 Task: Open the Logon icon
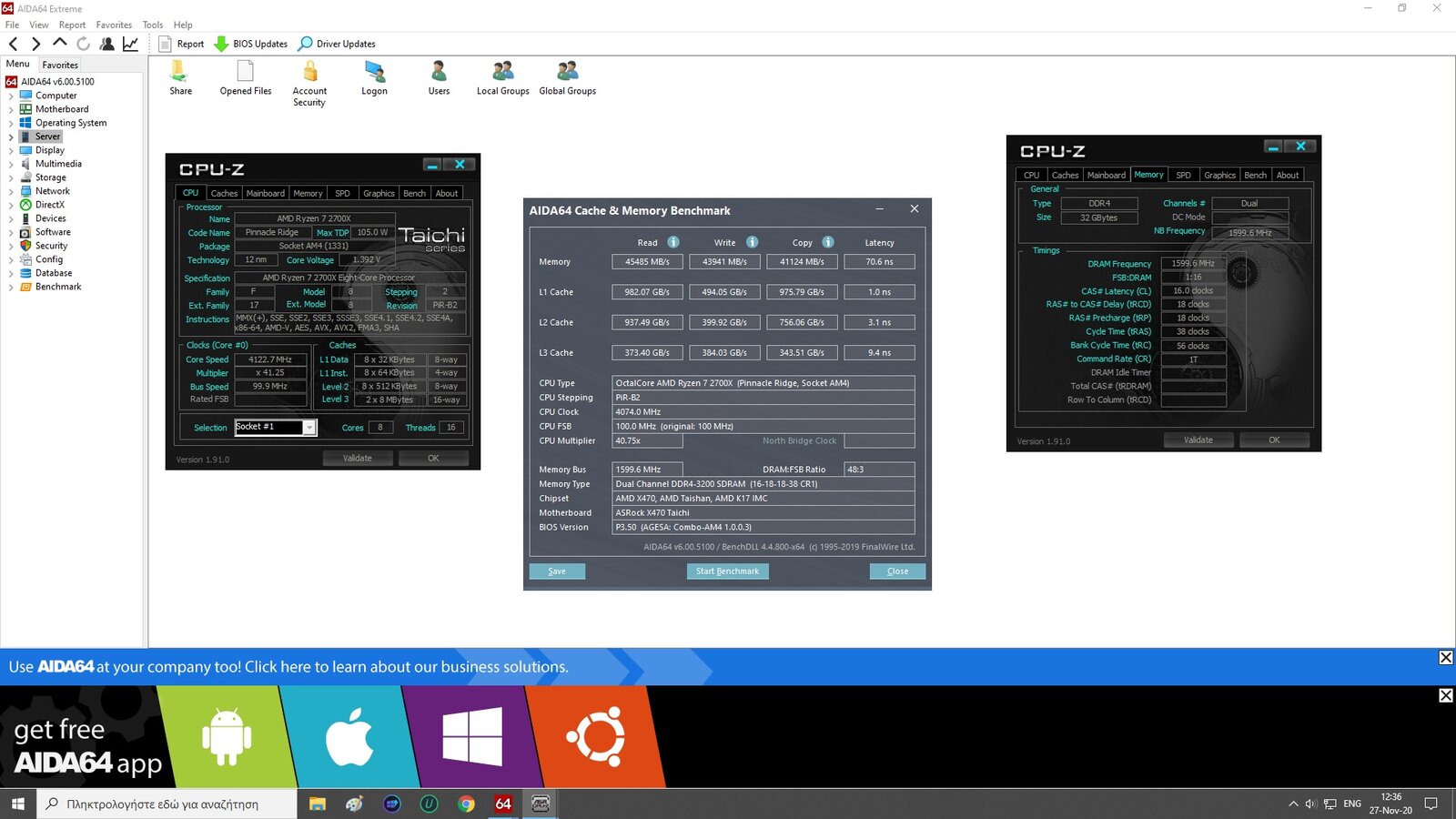coord(374,78)
